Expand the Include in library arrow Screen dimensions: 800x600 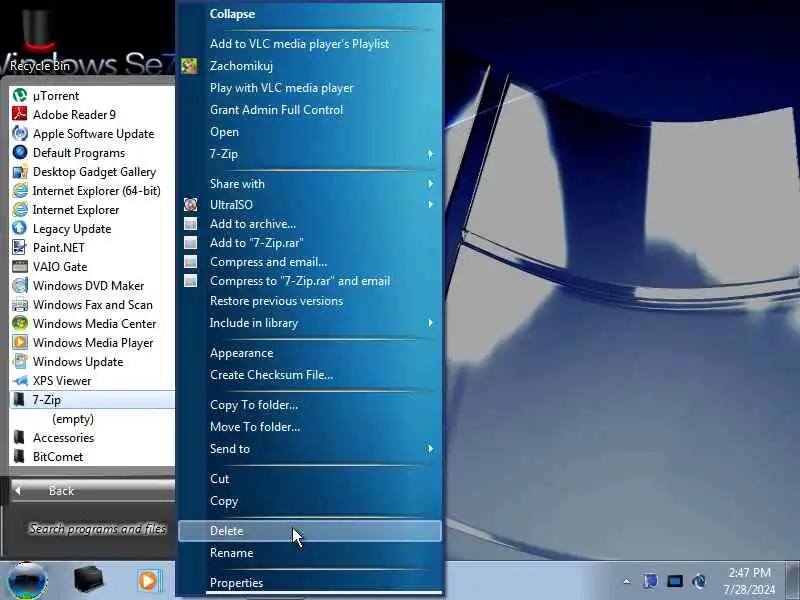[431, 323]
